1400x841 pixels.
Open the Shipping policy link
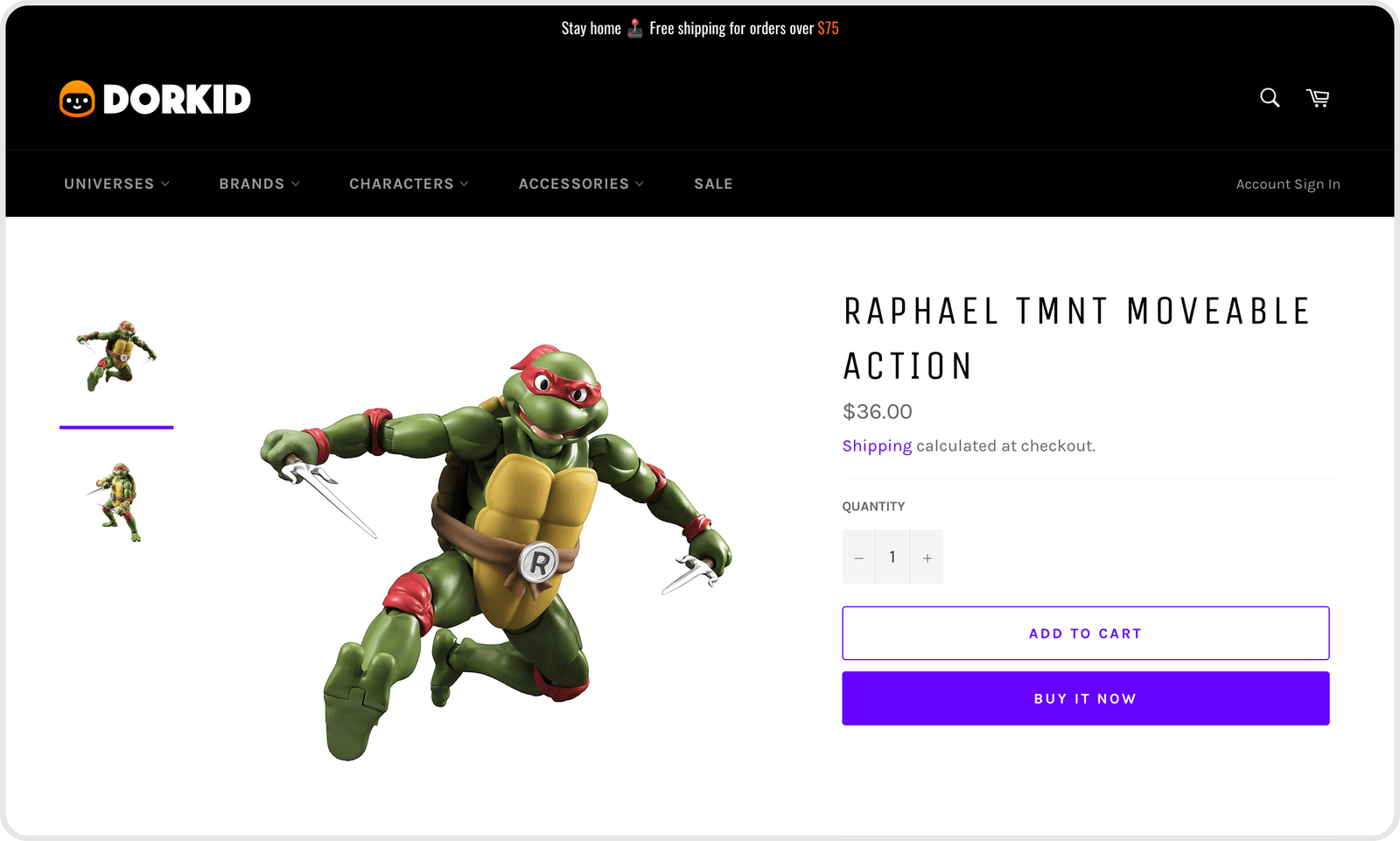pyautogui.click(x=877, y=445)
